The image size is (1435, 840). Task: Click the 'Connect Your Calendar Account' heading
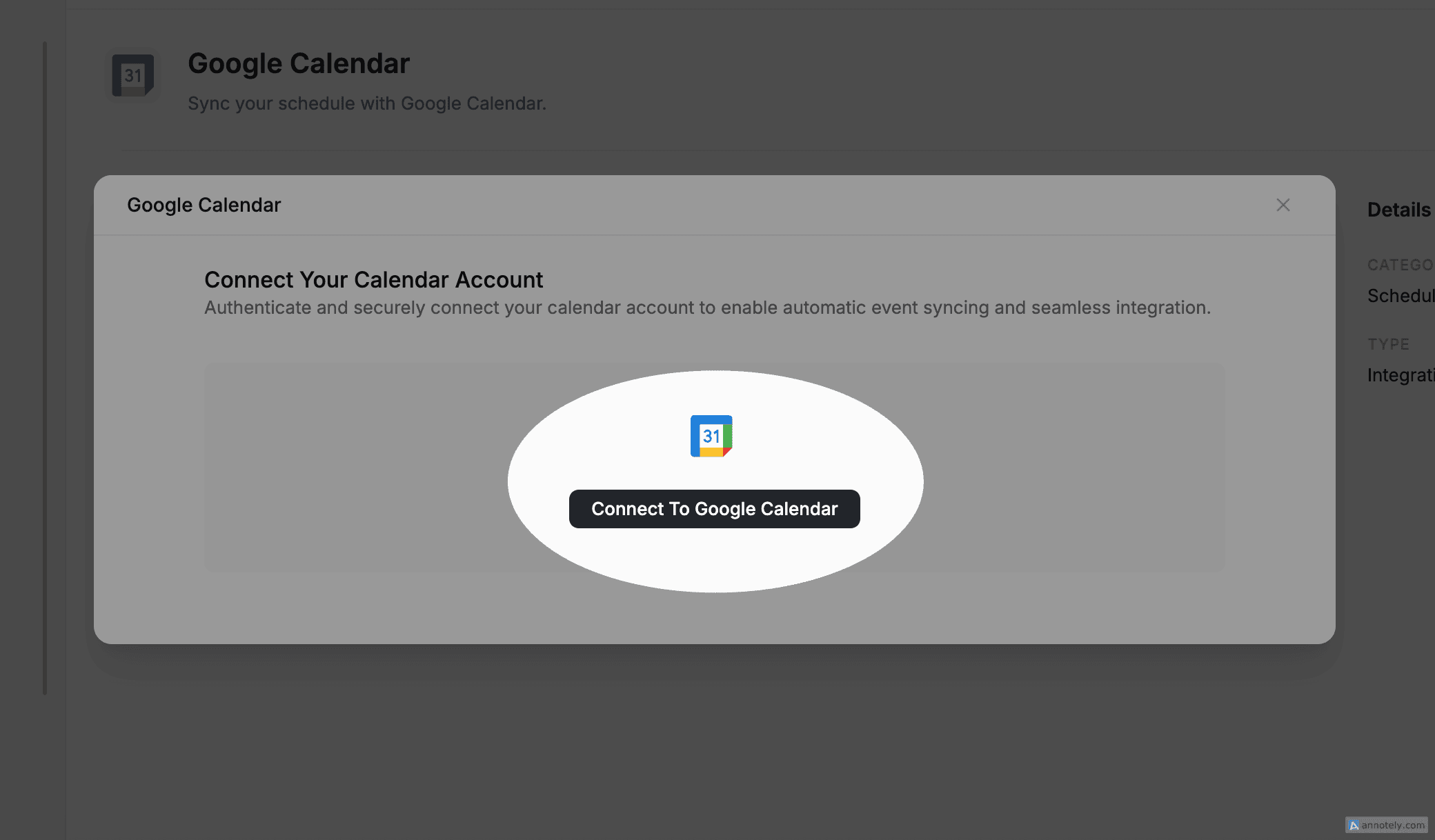tap(373, 279)
